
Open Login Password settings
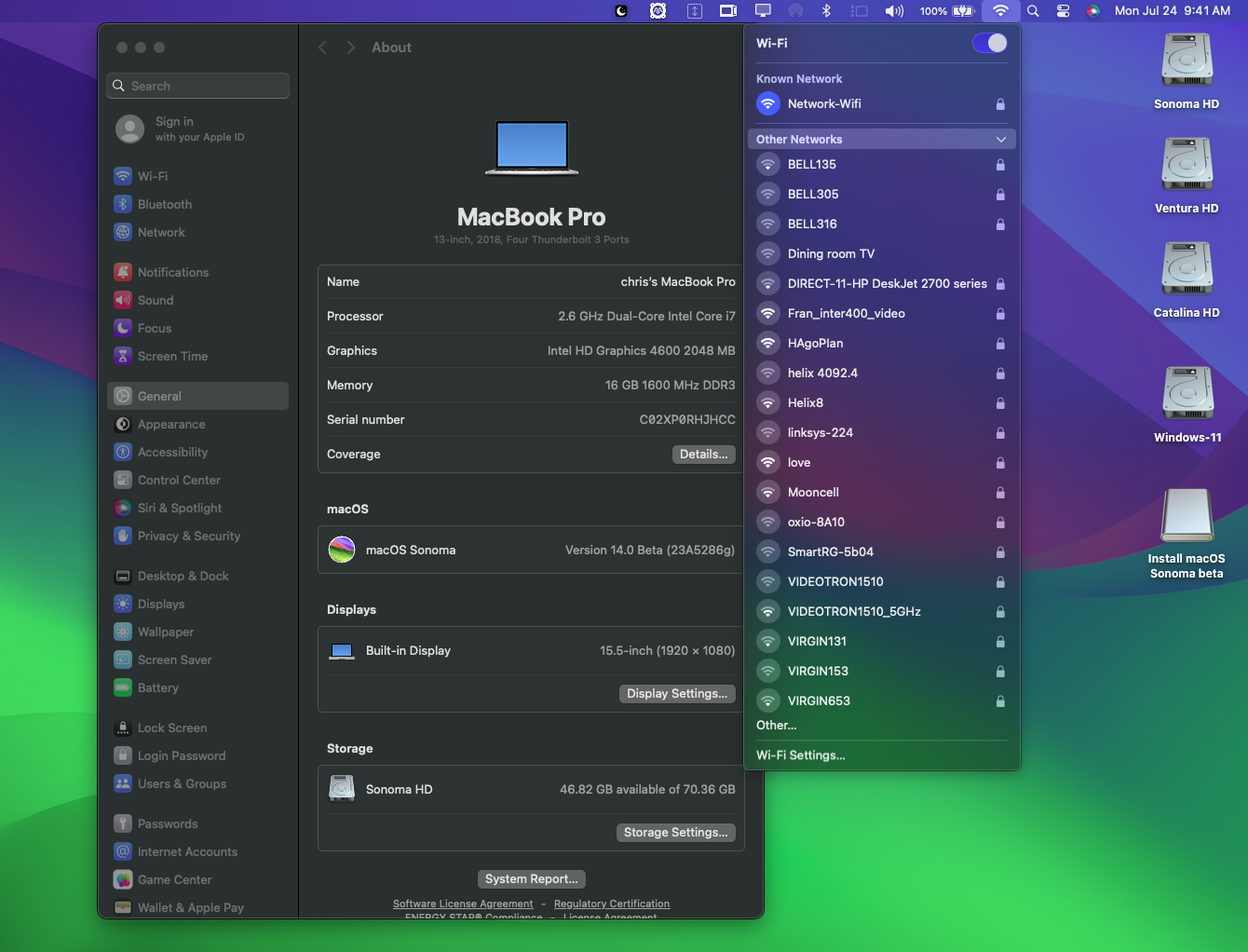point(197,755)
